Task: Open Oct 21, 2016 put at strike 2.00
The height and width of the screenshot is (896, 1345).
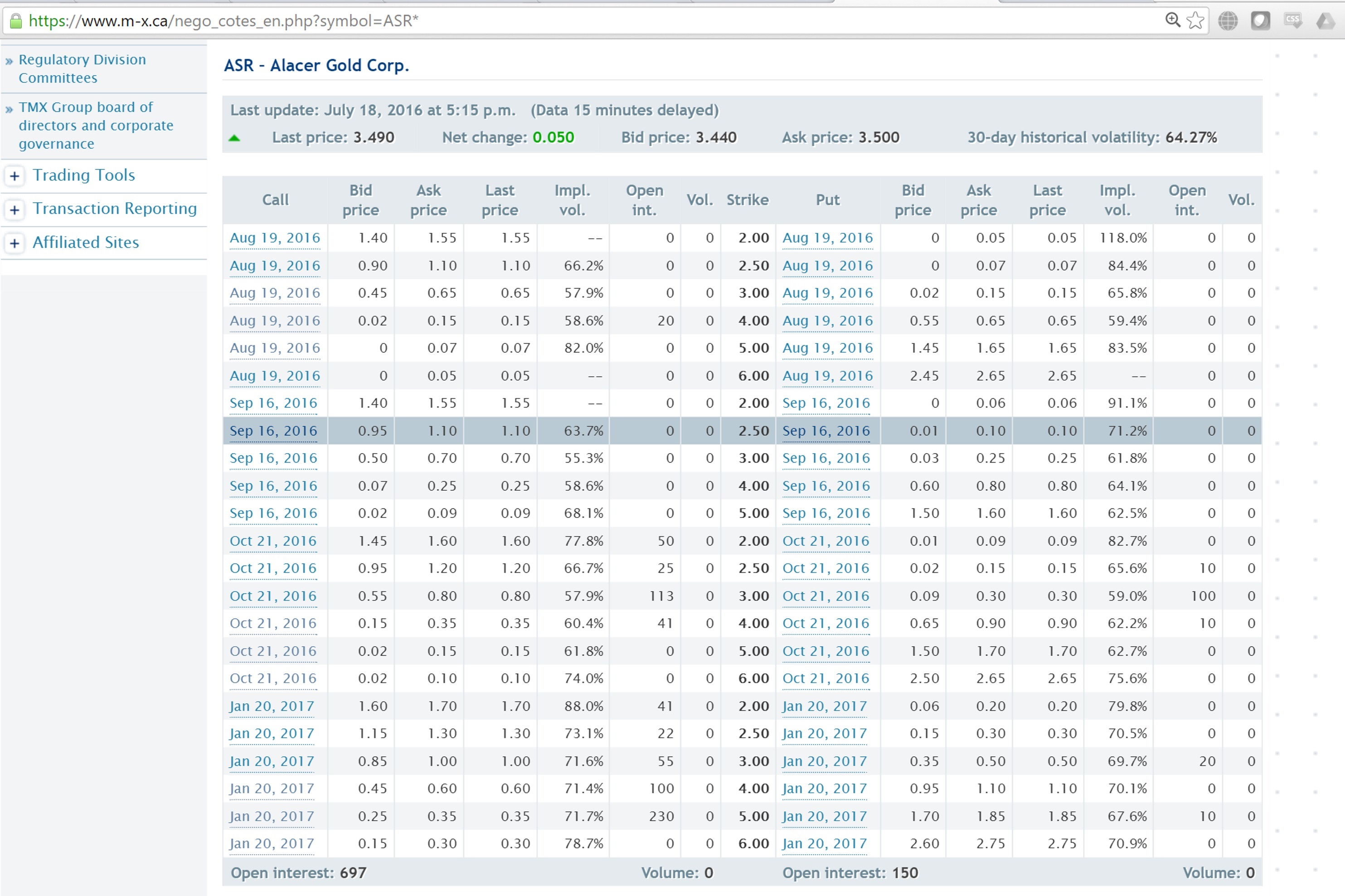Action: (x=825, y=541)
